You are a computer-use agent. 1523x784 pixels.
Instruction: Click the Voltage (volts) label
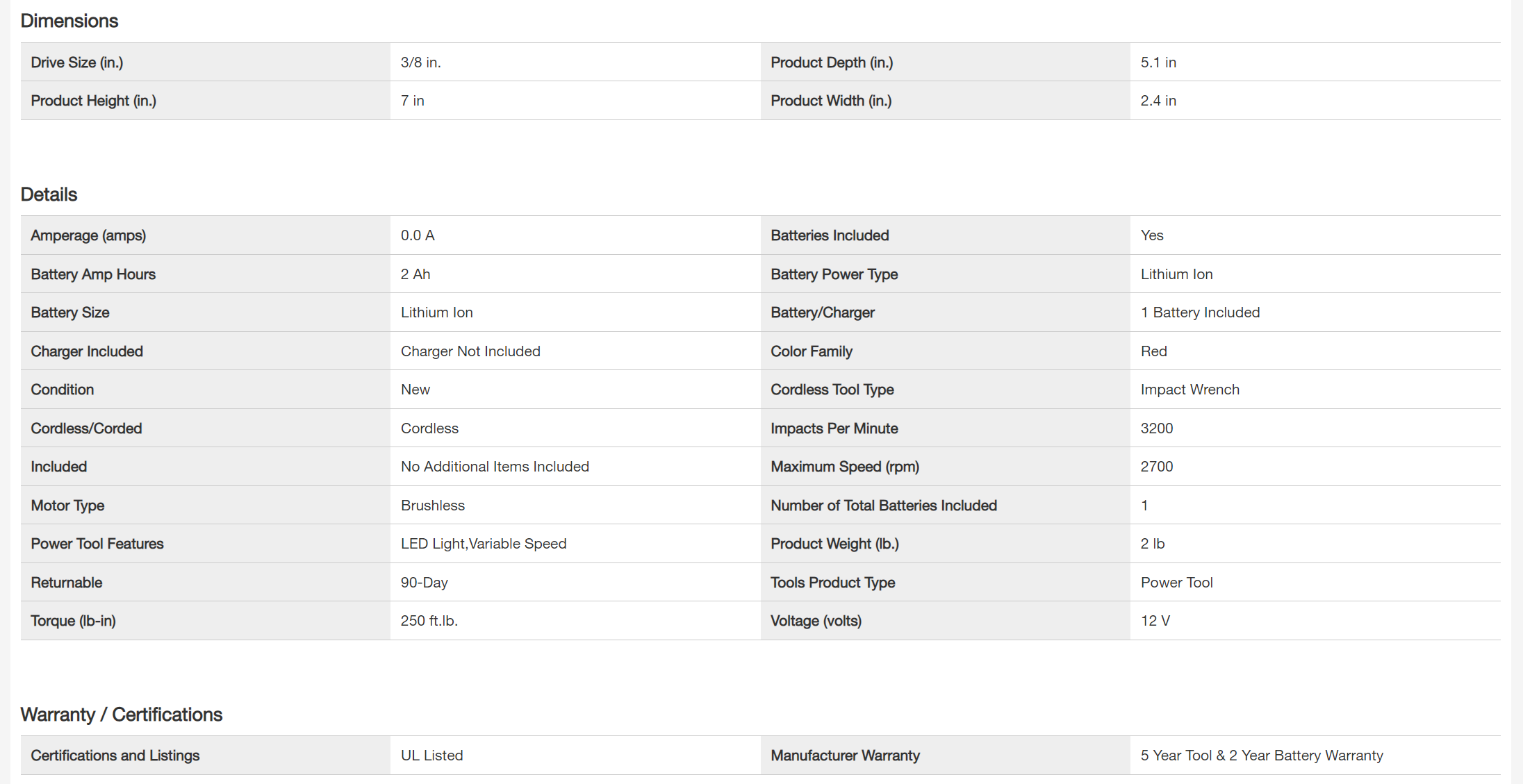816,621
